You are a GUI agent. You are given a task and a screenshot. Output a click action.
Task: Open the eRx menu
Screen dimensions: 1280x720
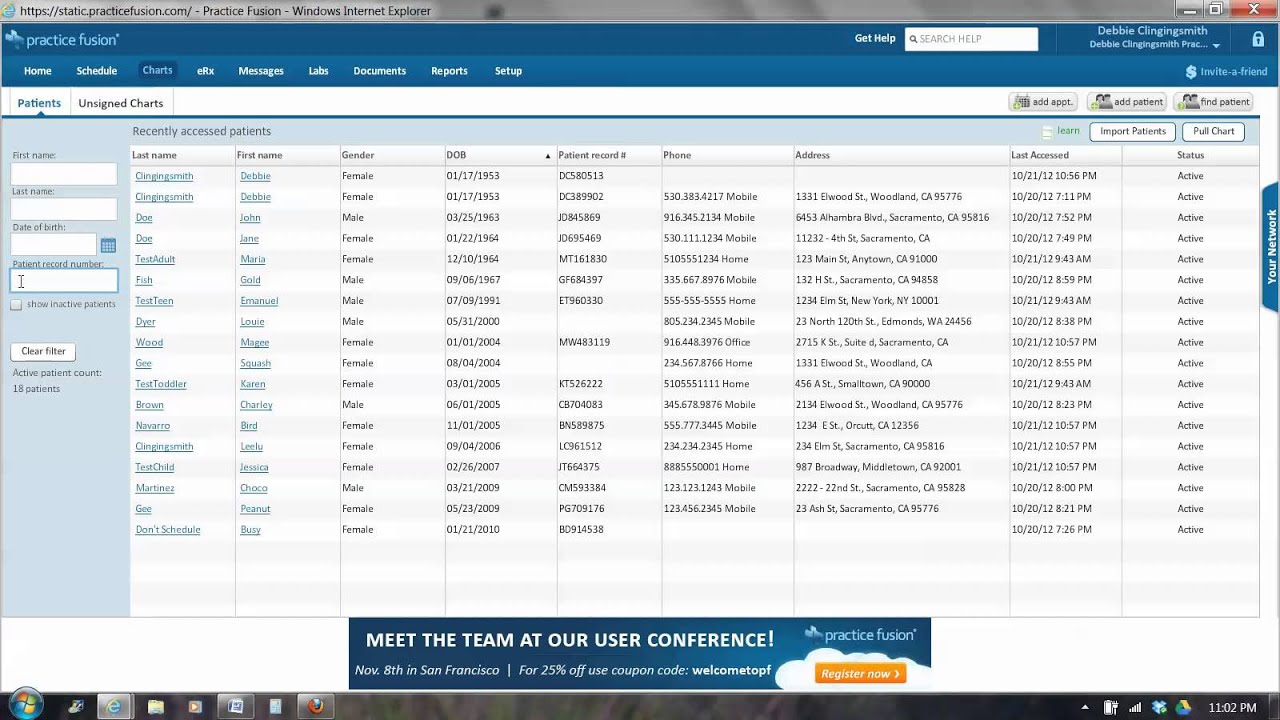point(205,71)
